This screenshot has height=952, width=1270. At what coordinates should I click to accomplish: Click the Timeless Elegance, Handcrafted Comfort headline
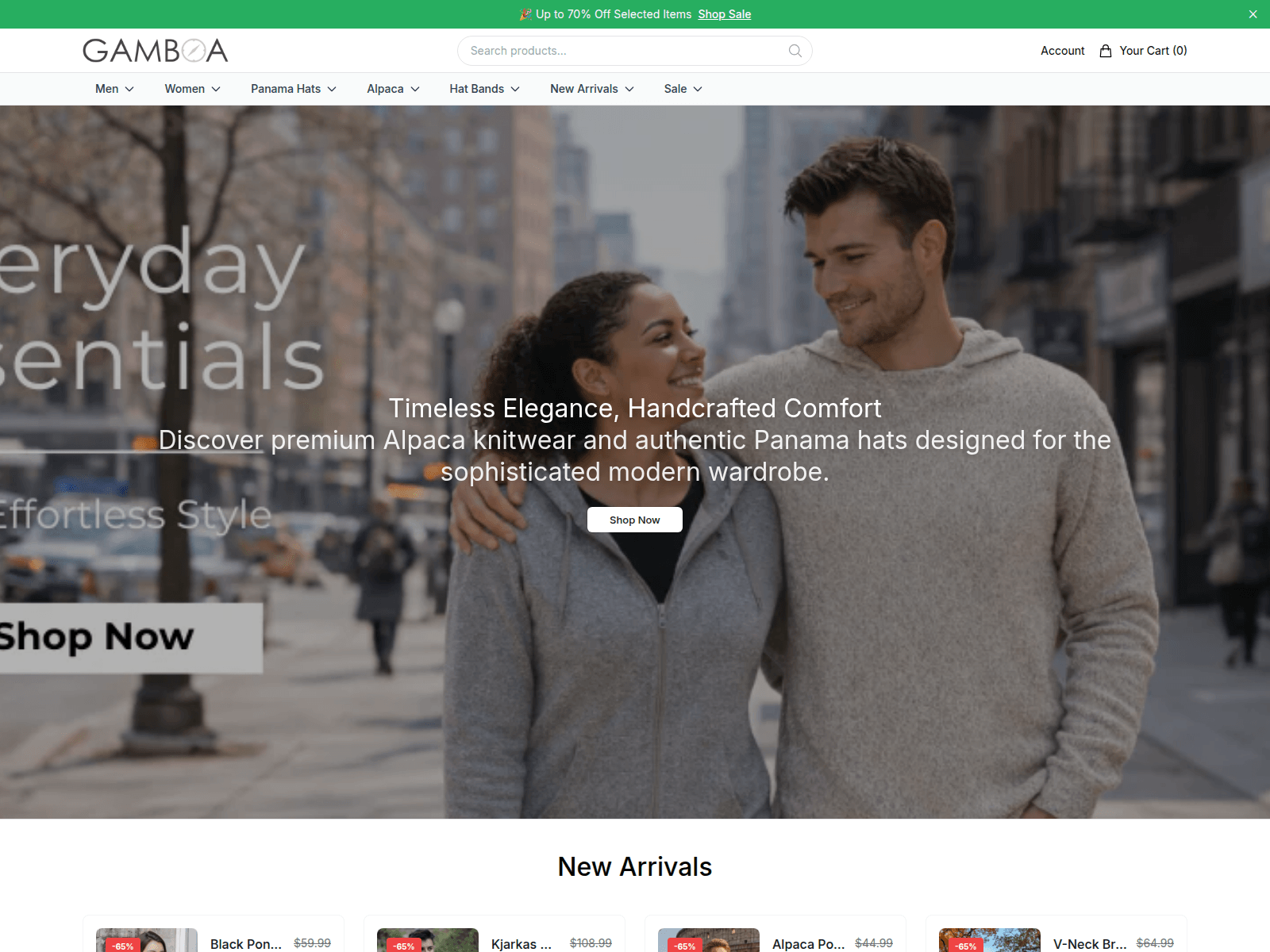635,408
